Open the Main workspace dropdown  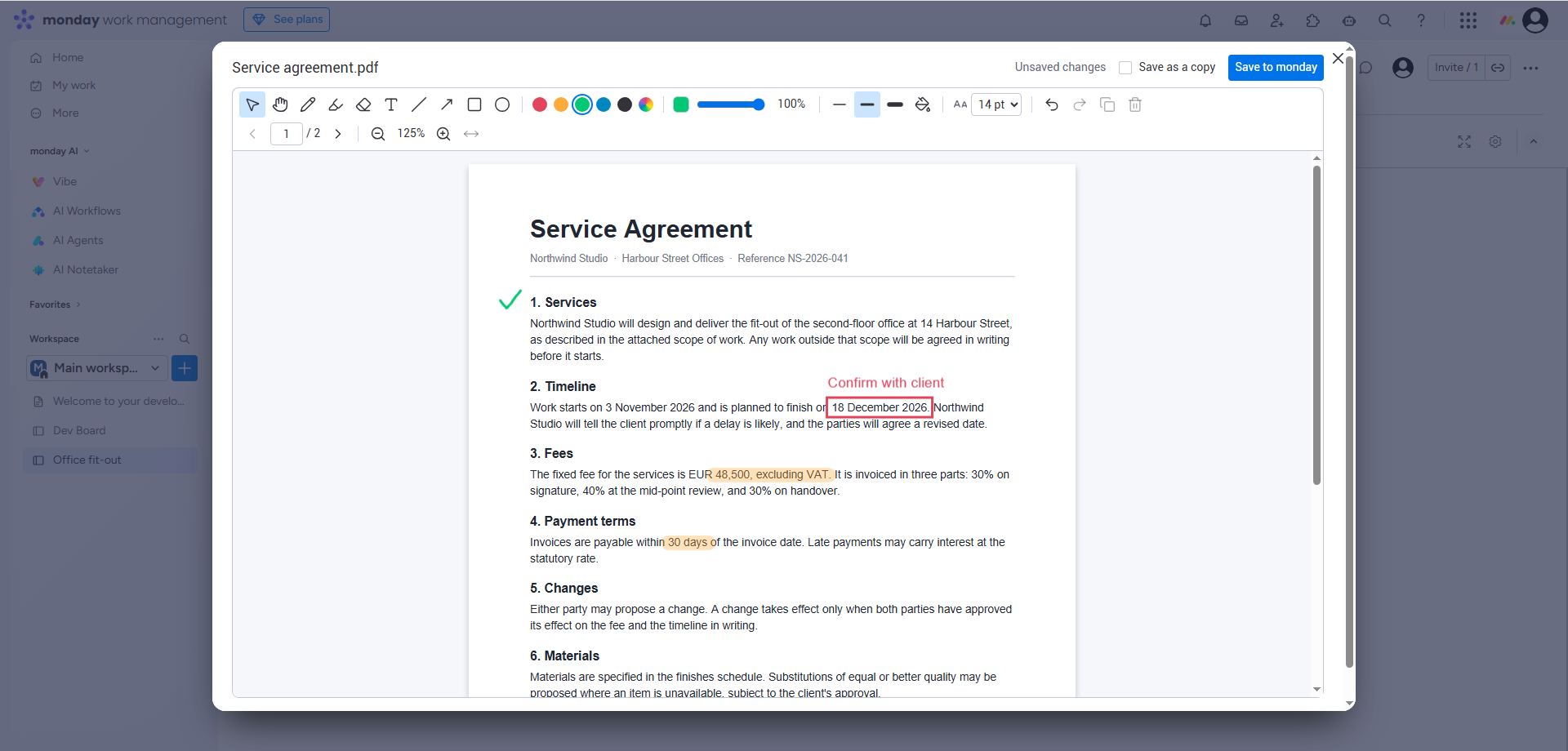(97, 368)
